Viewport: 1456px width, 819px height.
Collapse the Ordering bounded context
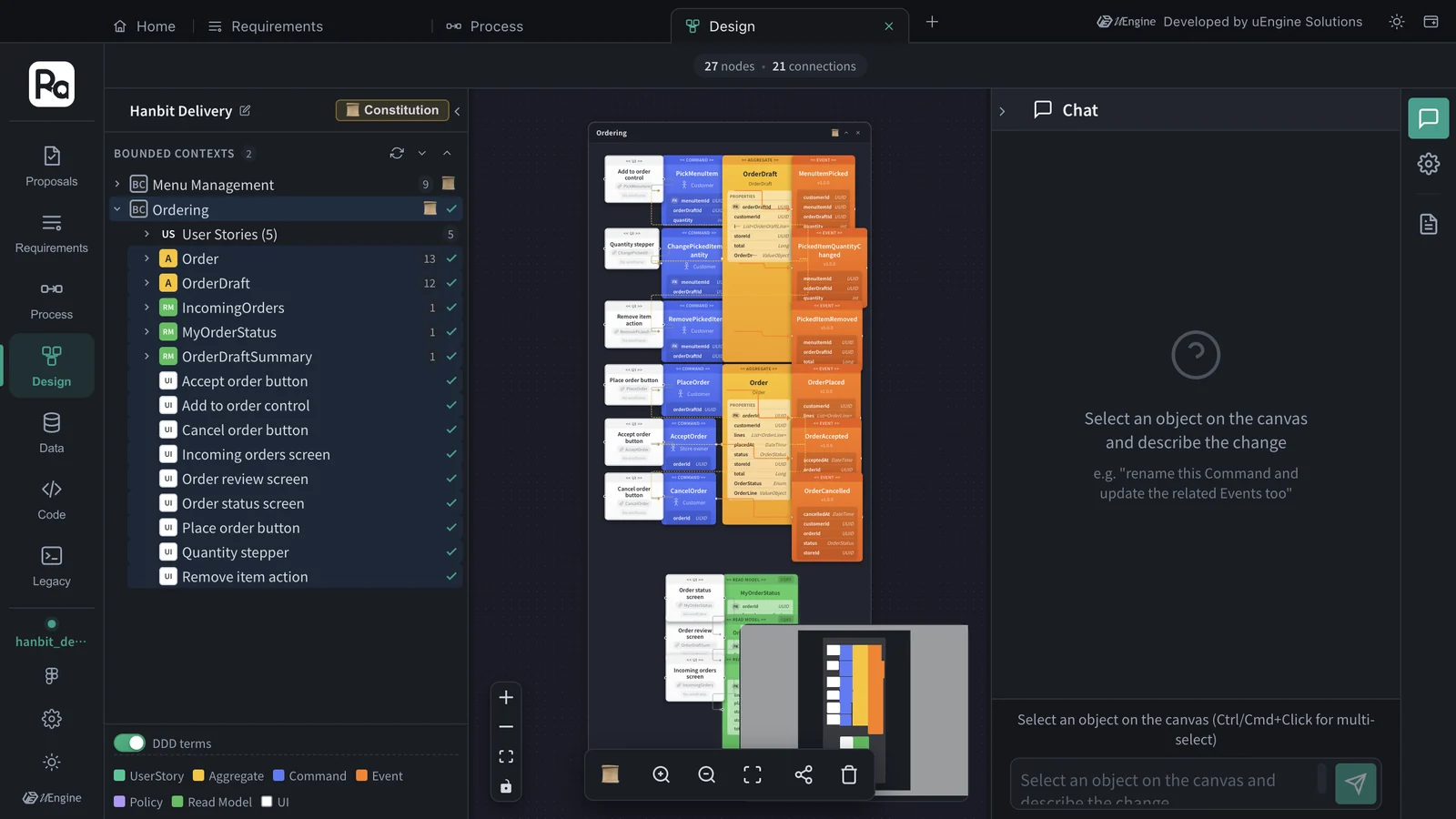117,209
